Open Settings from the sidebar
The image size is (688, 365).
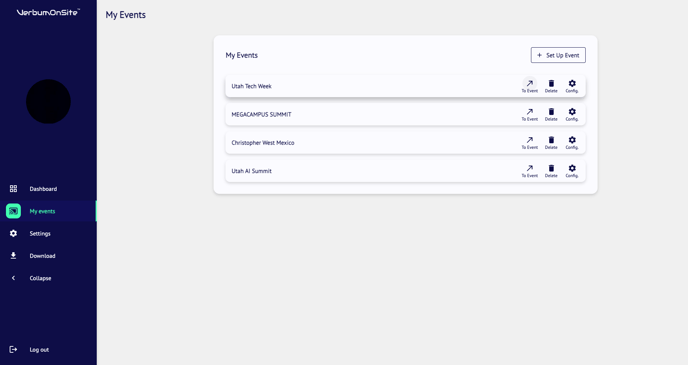pos(48,233)
